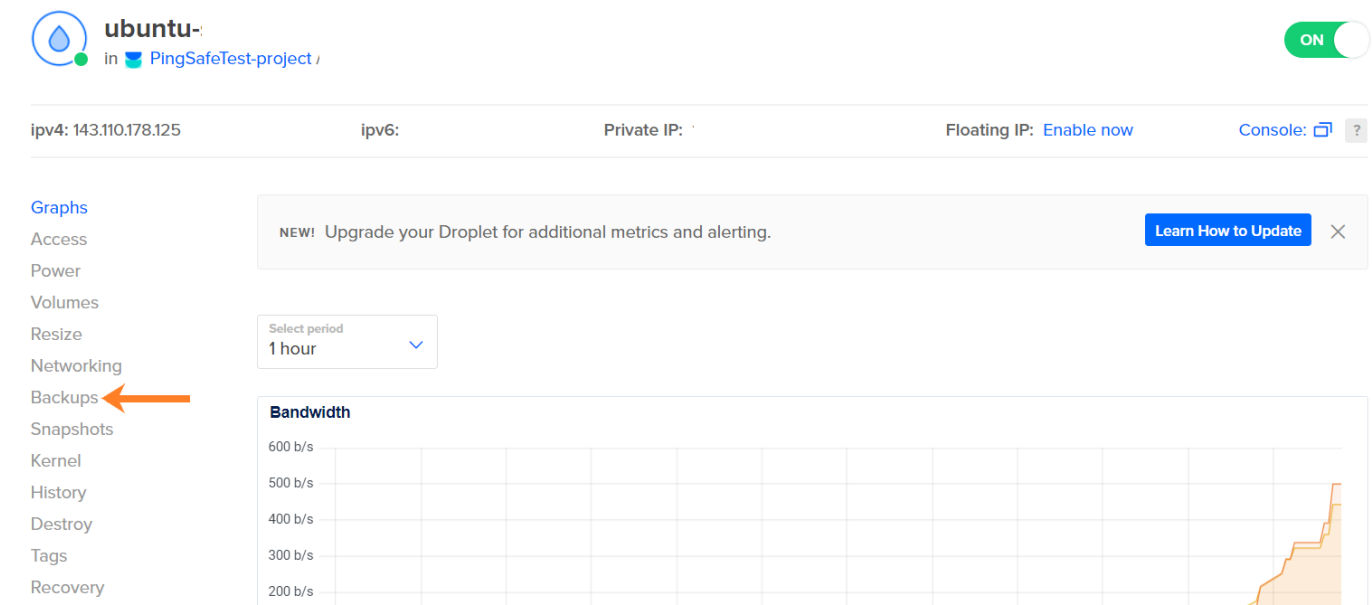
Task: Go to the Snapshots sidebar item
Action: coord(72,429)
